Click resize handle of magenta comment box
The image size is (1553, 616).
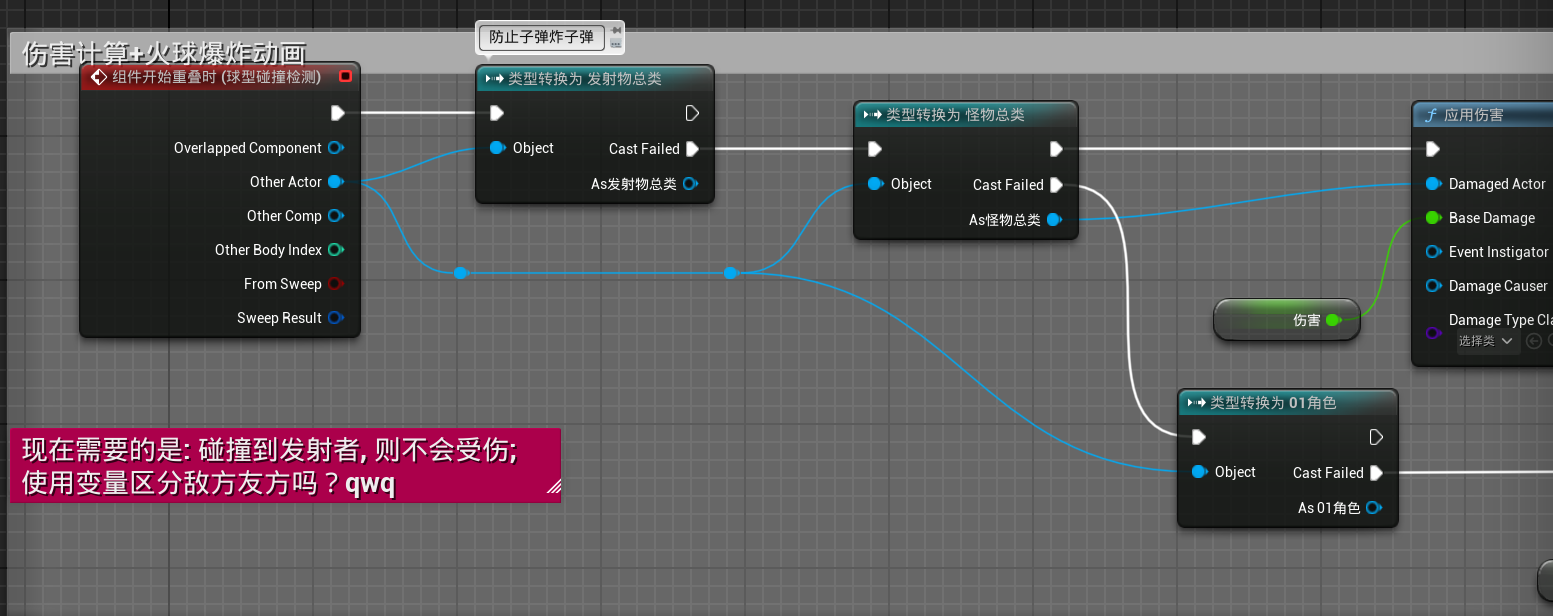click(x=553, y=488)
